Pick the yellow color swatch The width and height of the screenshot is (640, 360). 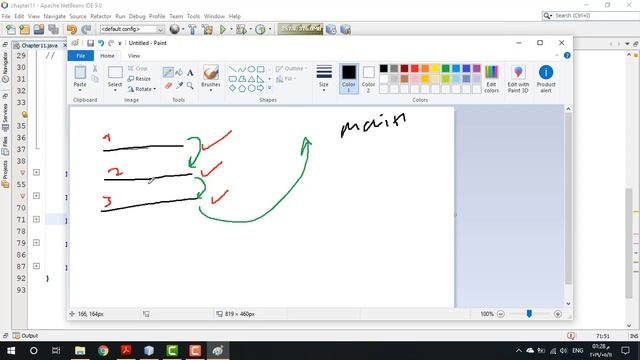[435, 69]
